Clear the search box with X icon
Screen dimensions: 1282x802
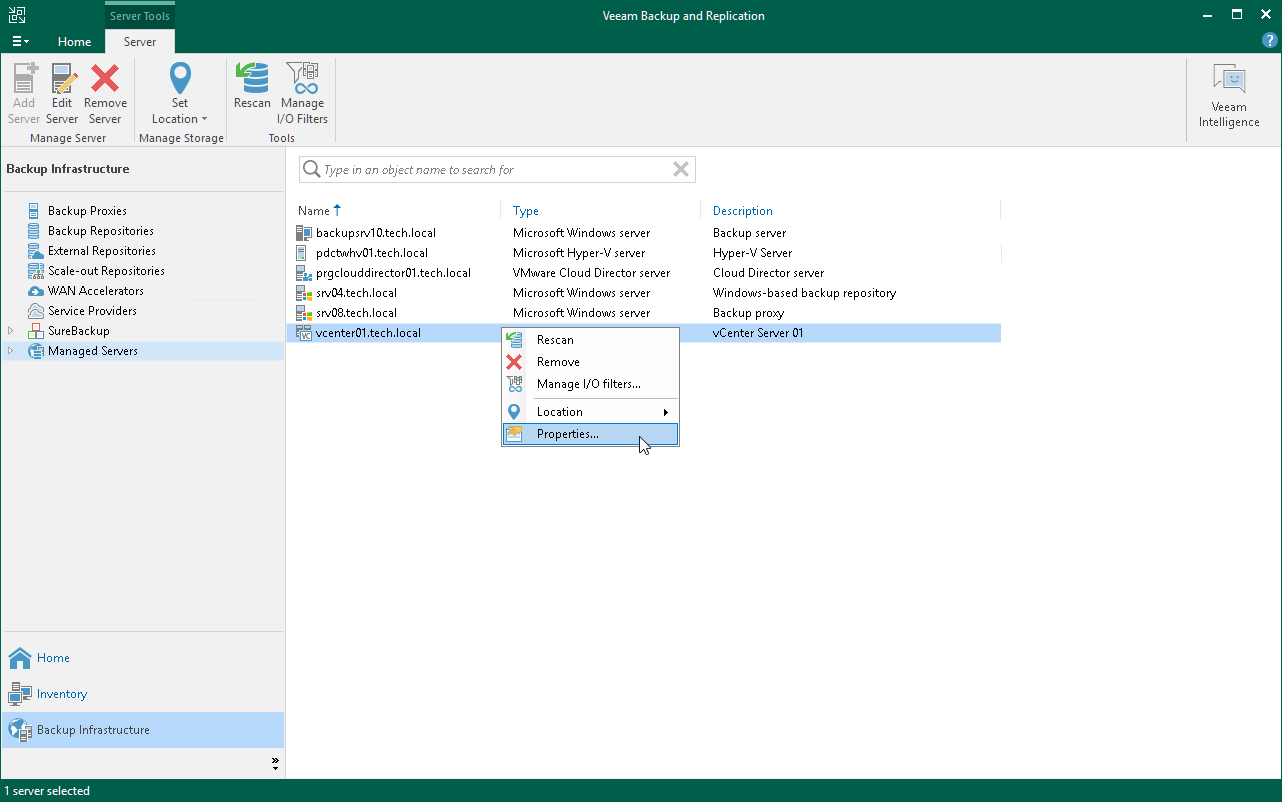pos(681,170)
